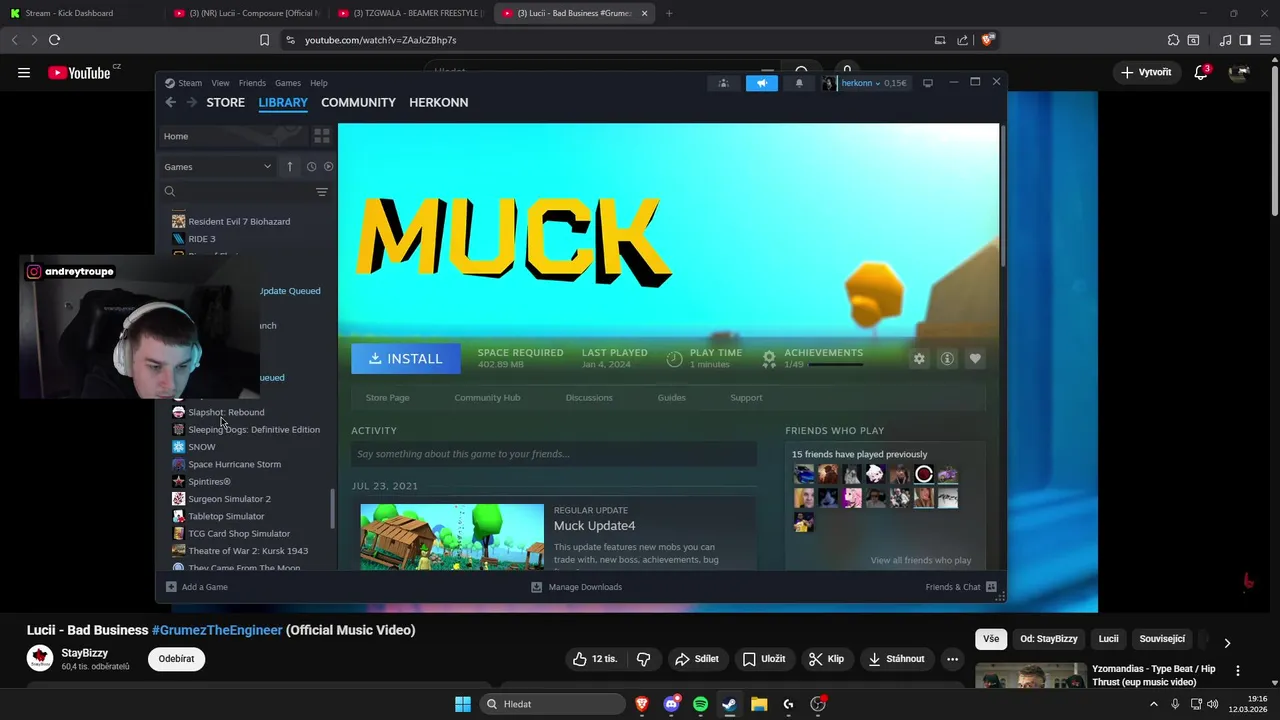Viewport: 1280px width, 720px height.
Task: Open Muck game settings gear
Action: tap(919, 359)
